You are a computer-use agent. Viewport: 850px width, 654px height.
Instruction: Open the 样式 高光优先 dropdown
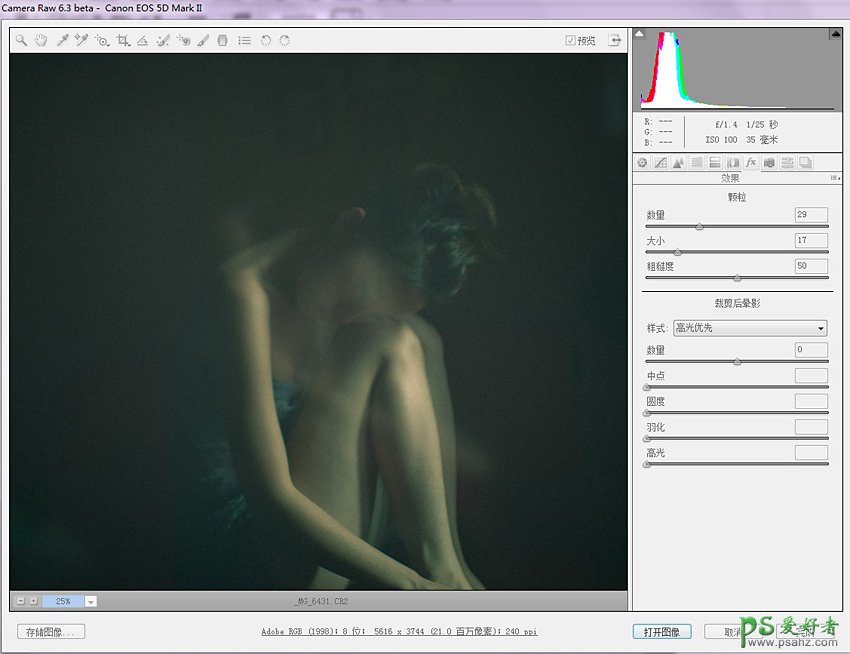click(x=750, y=328)
